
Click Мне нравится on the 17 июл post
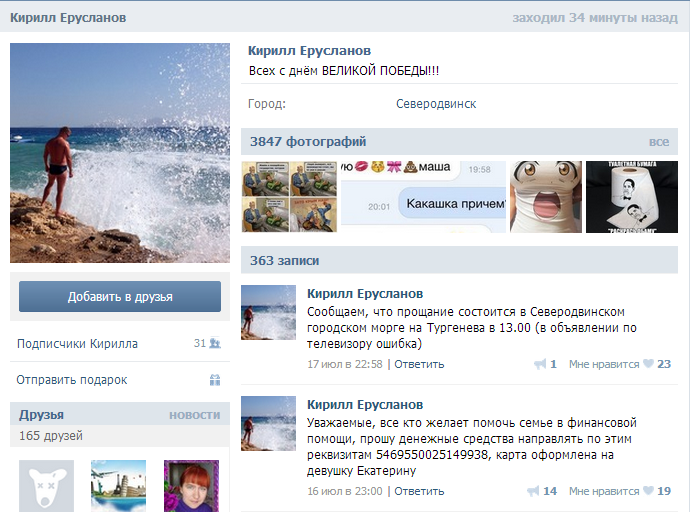click(604, 364)
